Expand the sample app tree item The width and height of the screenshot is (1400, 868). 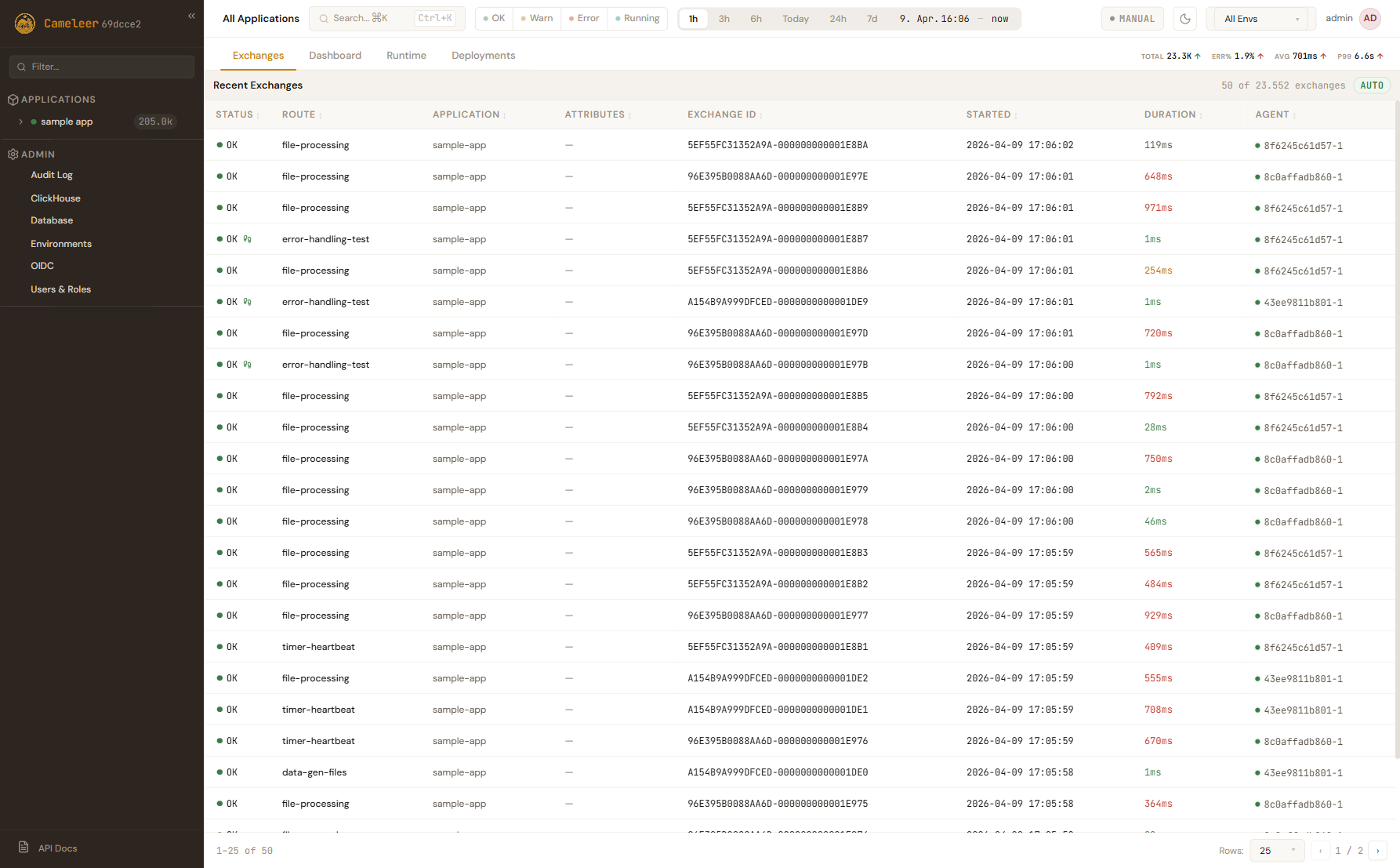coord(21,122)
